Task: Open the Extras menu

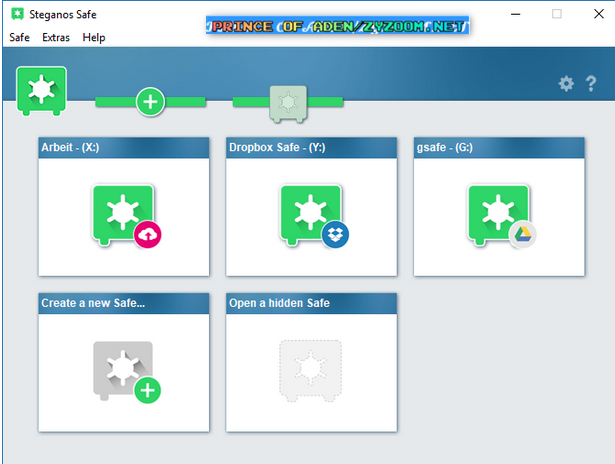Action: pos(56,37)
